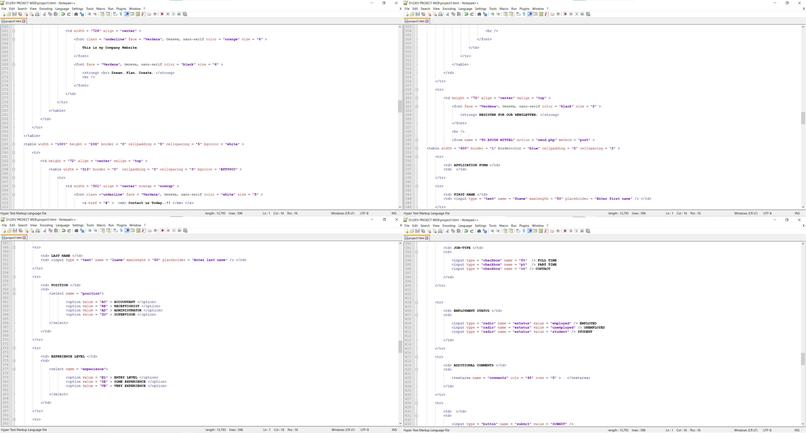
Task: Click 'Windows (CR LF)' status in Company Website window
Action: pyautogui.click(x=342, y=213)
